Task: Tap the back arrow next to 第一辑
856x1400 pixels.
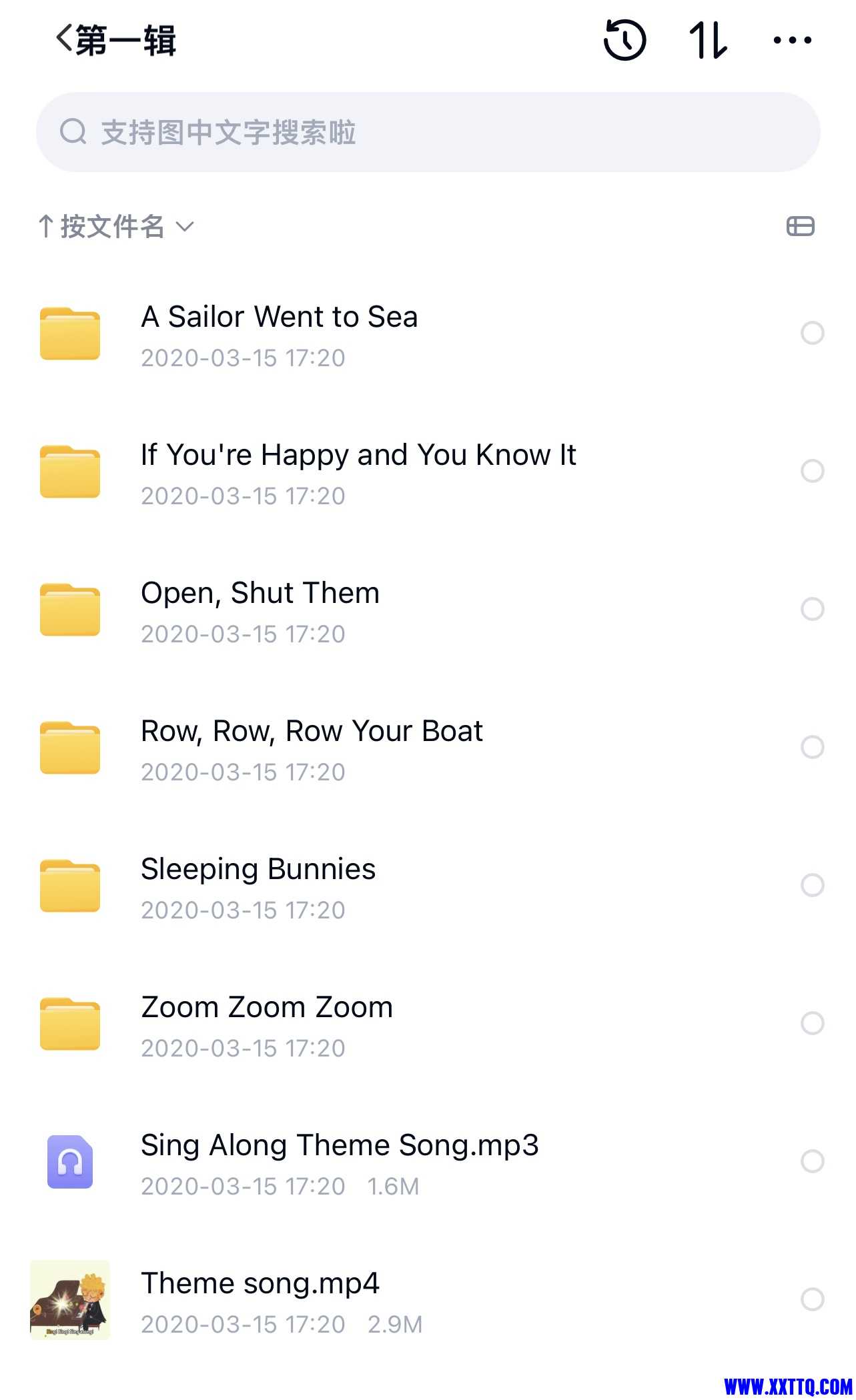Action: 64,39
